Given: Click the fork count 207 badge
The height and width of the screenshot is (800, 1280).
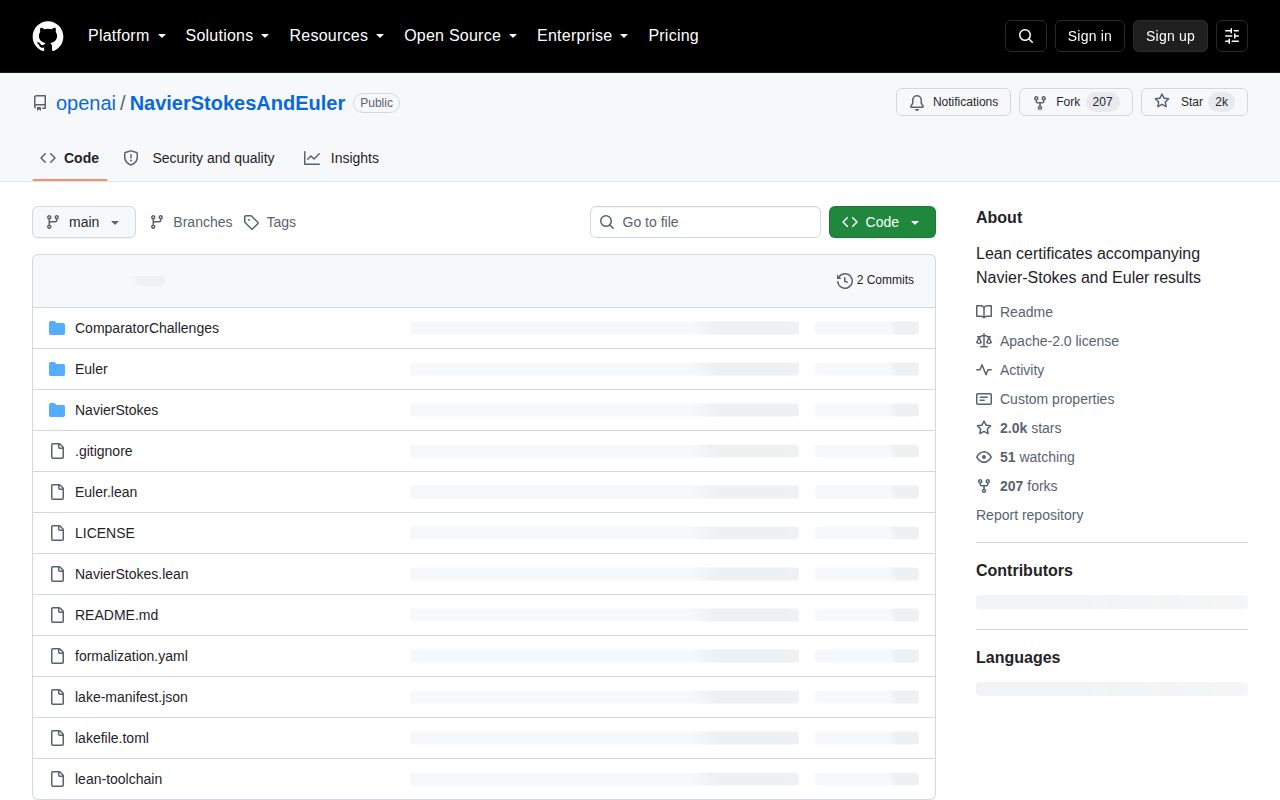Looking at the screenshot, I should tap(1103, 102).
